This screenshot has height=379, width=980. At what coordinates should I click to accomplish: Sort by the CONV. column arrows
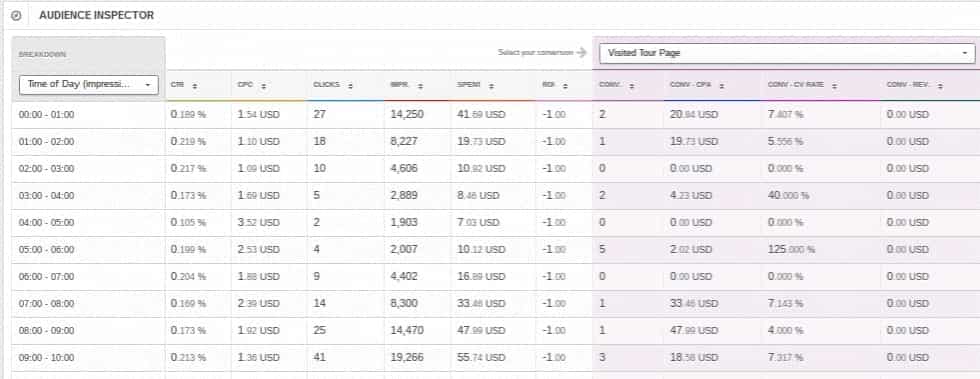pos(631,86)
